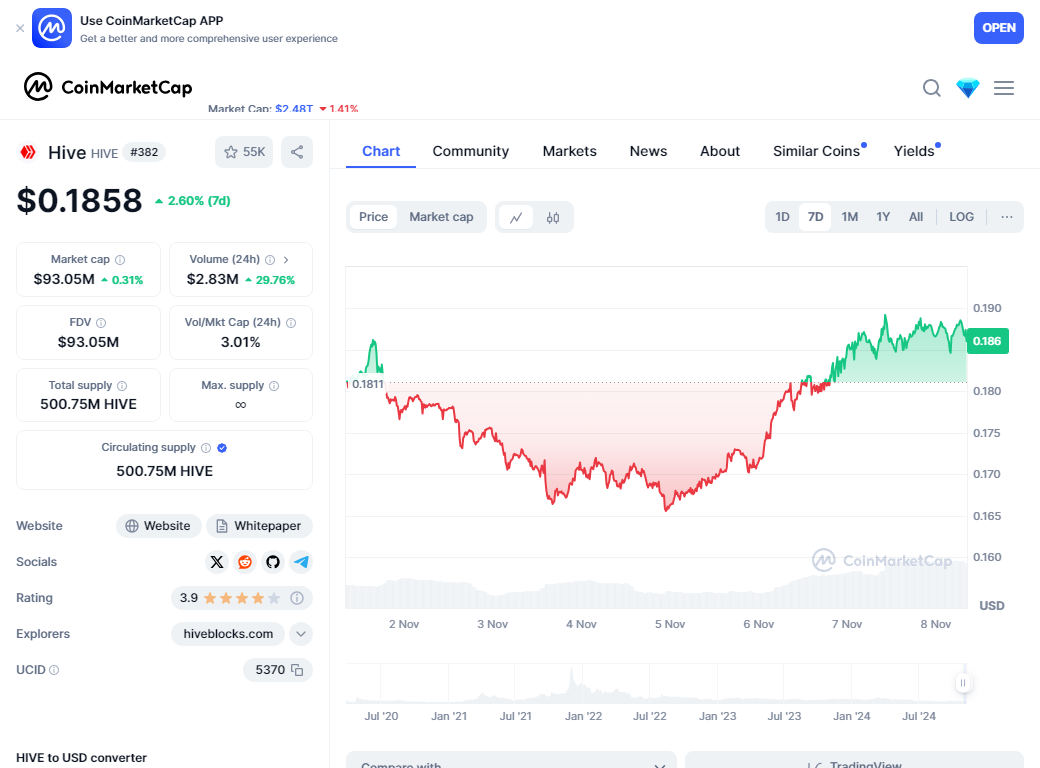Open the hamburger menu icon
The width and height of the screenshot is (1040, 768).
pos(1004,88)
